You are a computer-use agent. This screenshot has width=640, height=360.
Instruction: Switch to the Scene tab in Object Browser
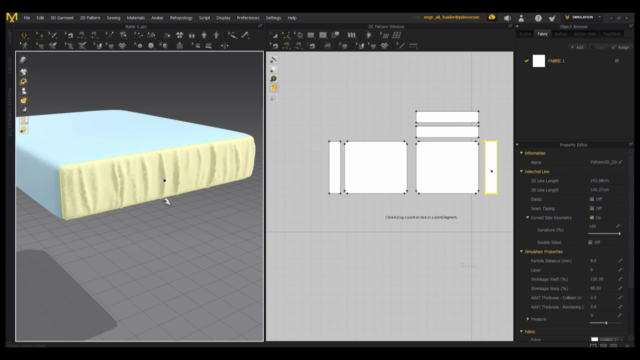click(525, 34)
